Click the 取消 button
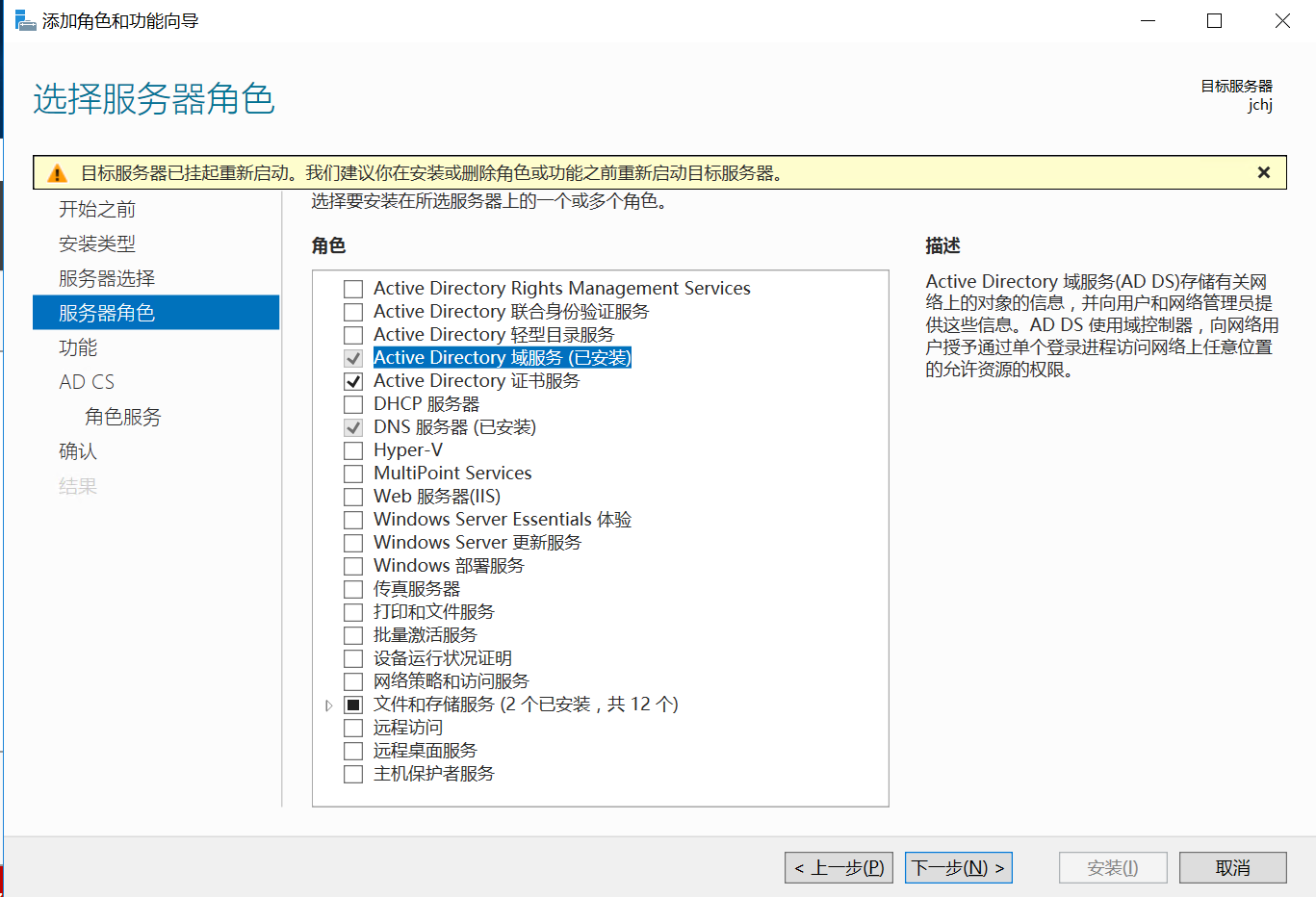This screenshot has width=1316, height=897. click(1233, 868)
